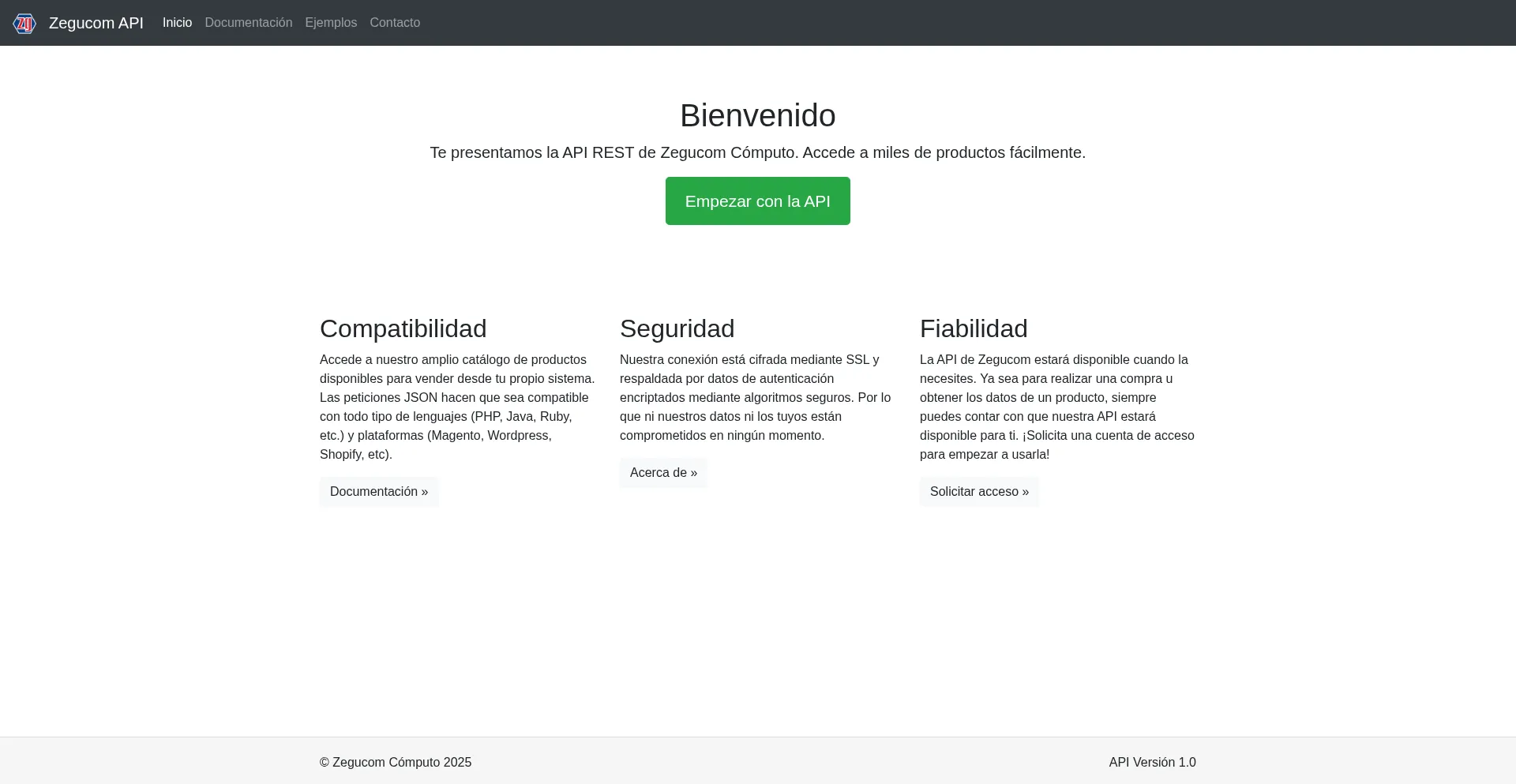This screenshot has width=1516, height=784.
Task: Click the Documentación » button under Compatibilidad
Action: tap(379, 491)
